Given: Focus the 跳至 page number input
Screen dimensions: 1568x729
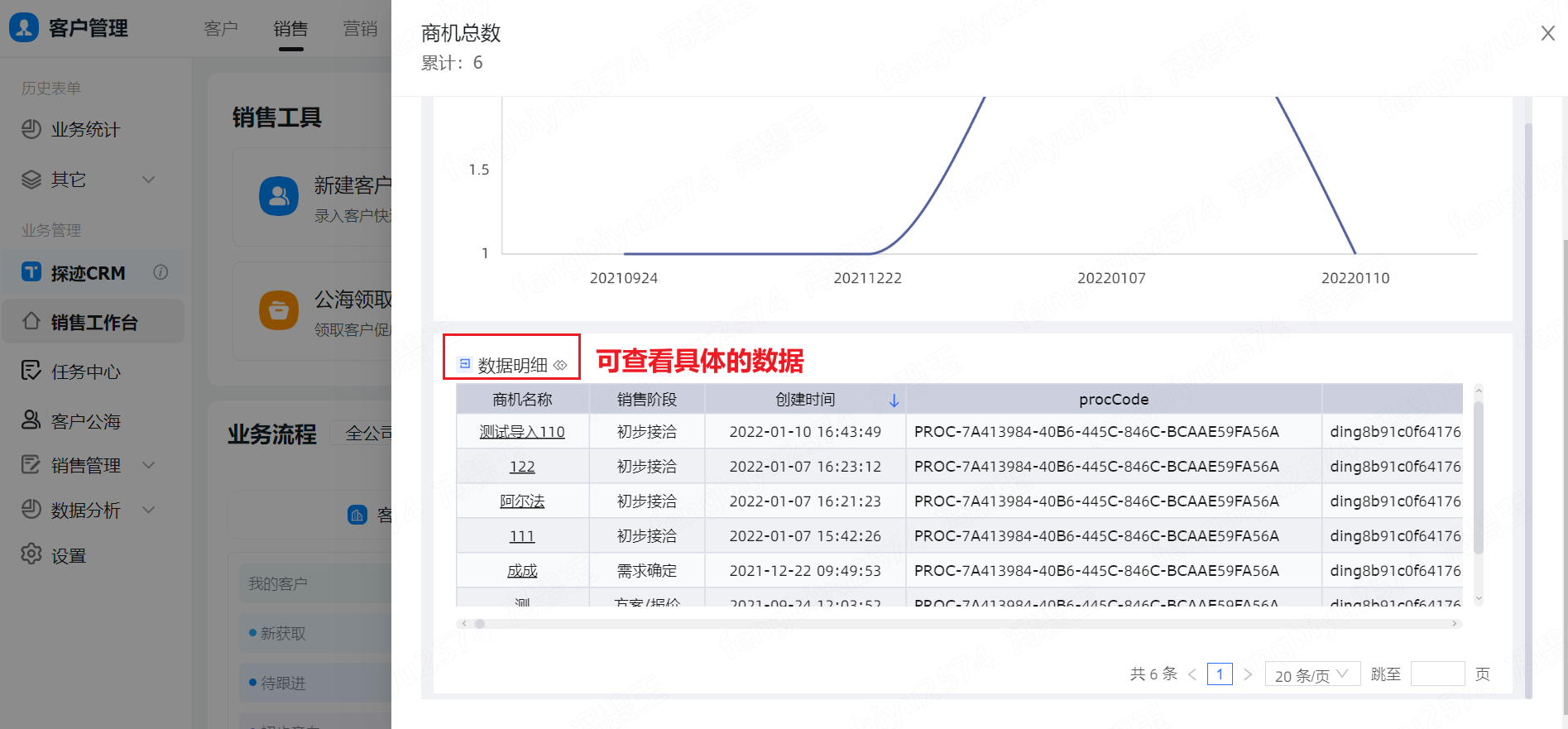Looking at the screenshot, I should (x=1438, y=674).
